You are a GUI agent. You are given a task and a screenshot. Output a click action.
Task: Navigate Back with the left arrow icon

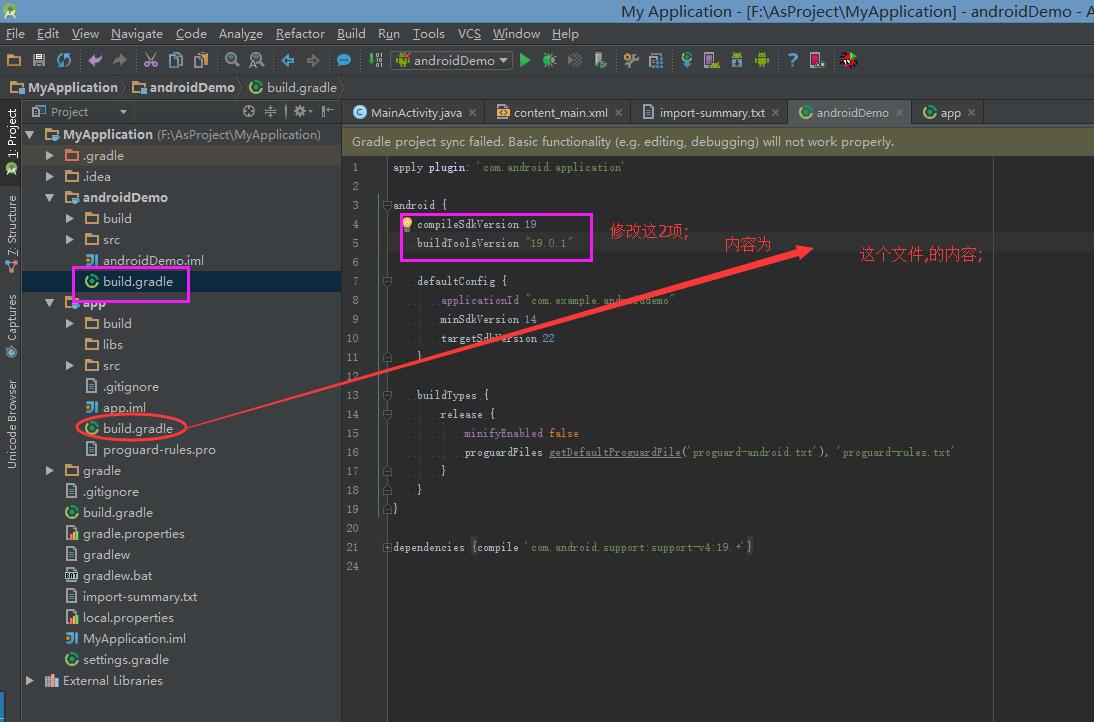coord(288,61)
